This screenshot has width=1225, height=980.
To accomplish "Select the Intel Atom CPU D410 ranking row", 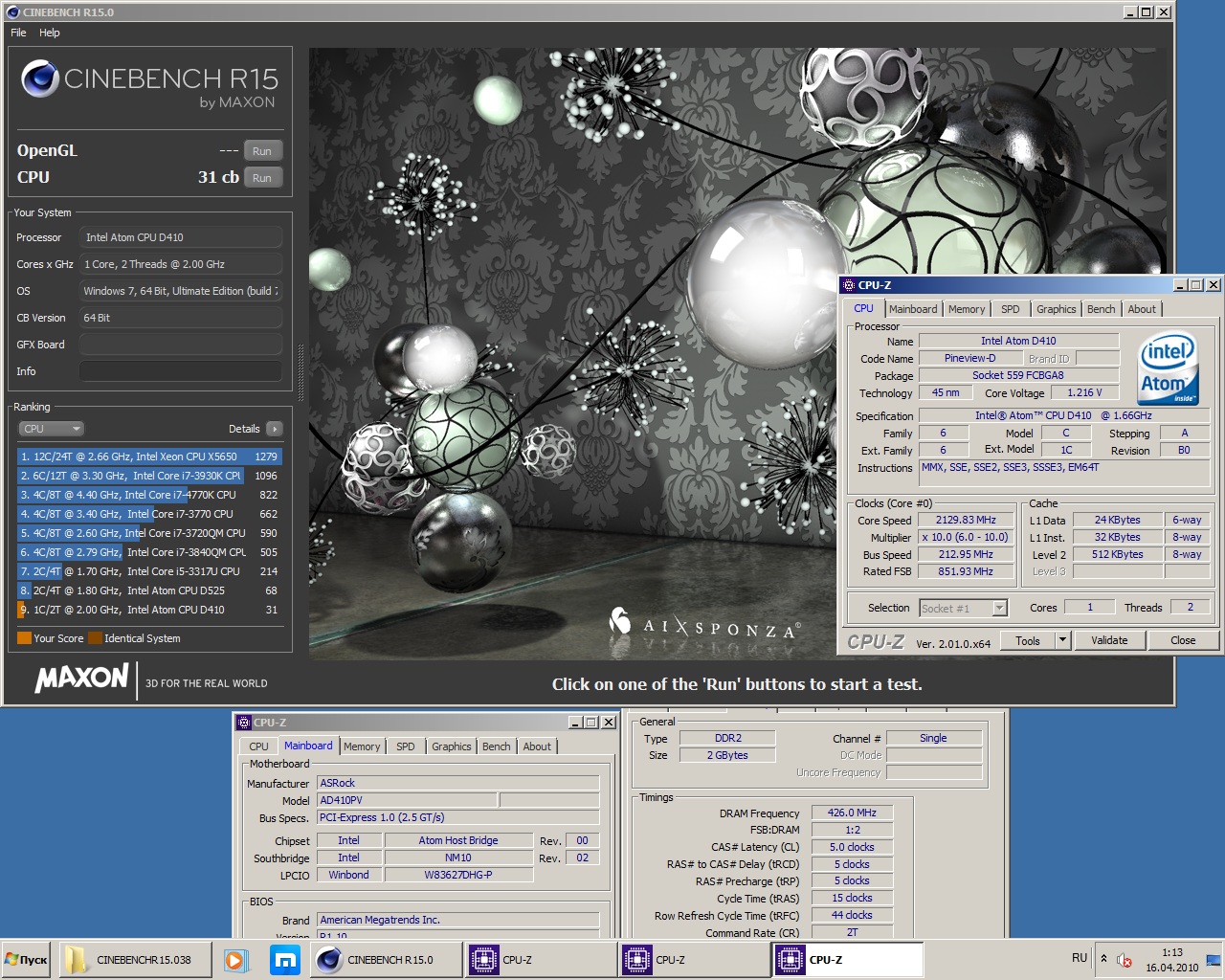I will 148,610.
